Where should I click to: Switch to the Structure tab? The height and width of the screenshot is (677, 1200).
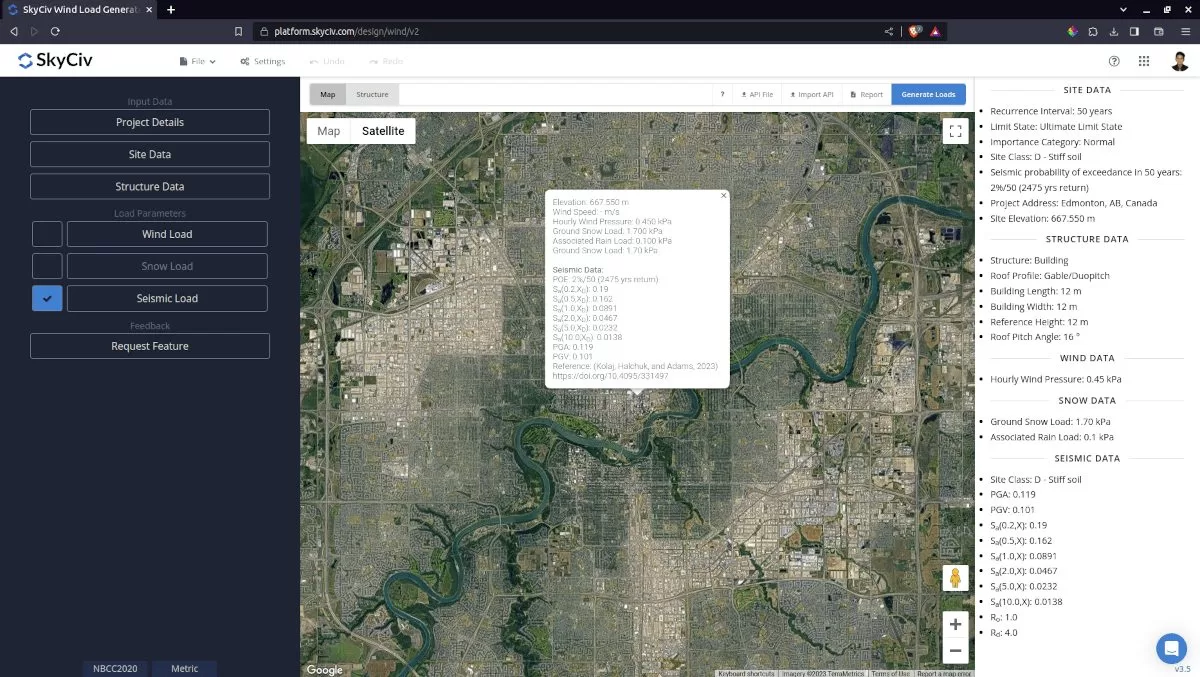click(x=372, y=95)
